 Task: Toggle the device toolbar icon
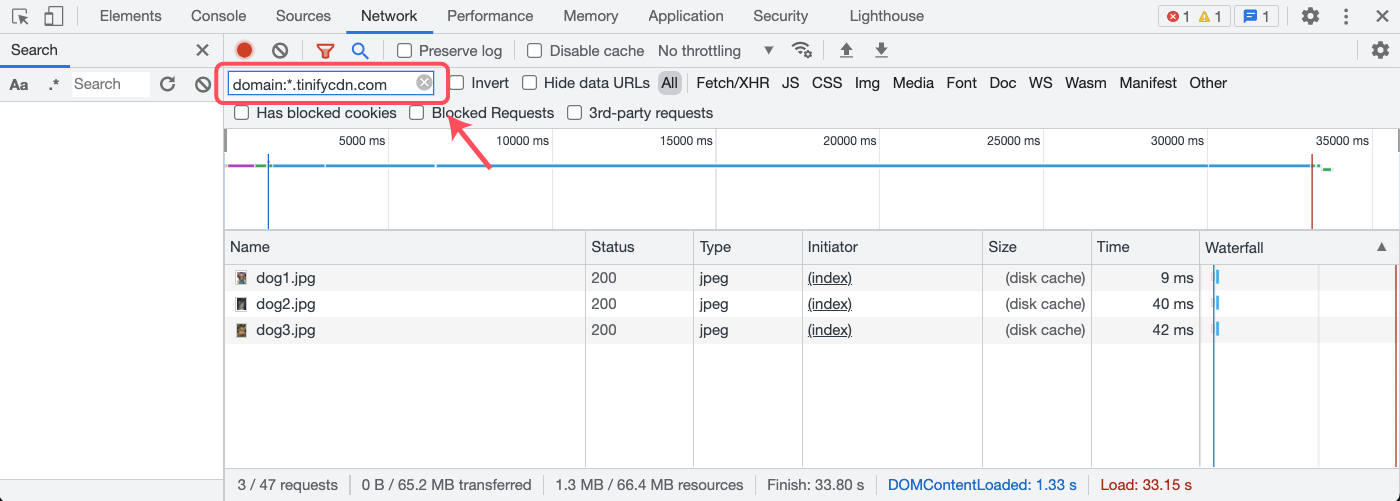click(x=53, y=16)
